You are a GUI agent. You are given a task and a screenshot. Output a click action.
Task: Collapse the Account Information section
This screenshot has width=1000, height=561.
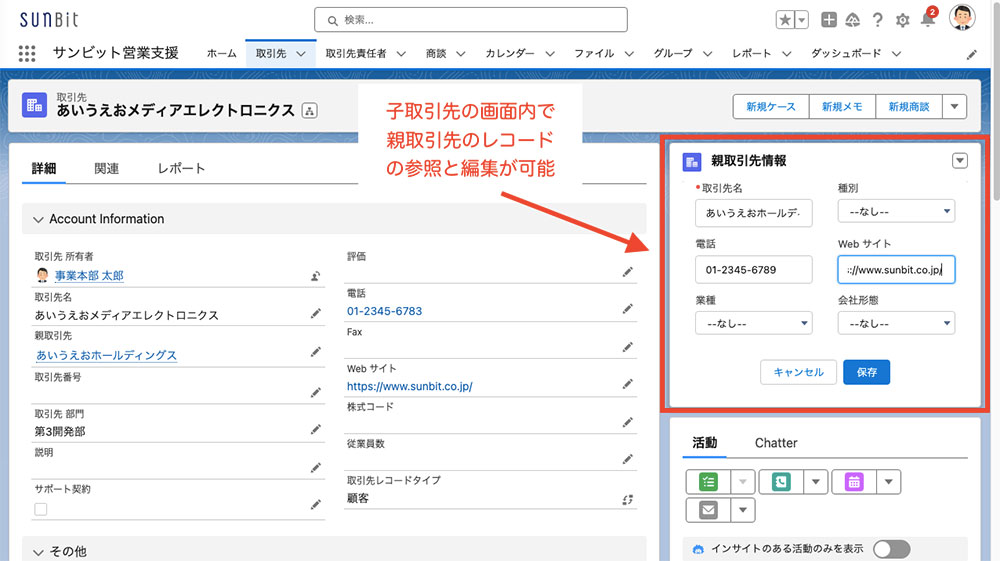(x=38, y=219)
